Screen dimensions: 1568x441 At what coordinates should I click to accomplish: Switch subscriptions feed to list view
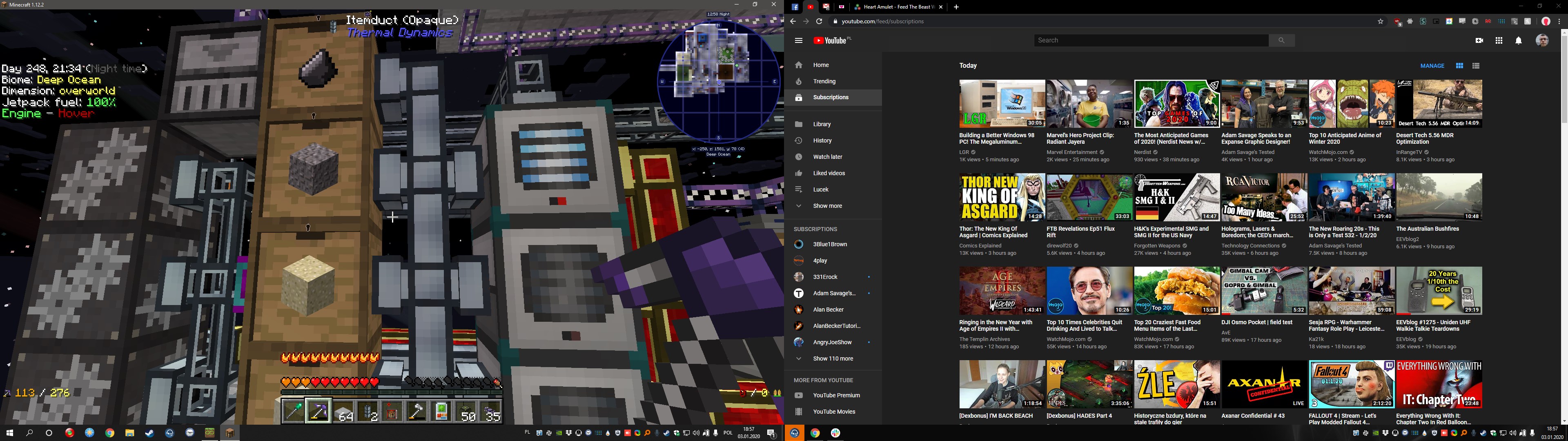click(1476, 66)
